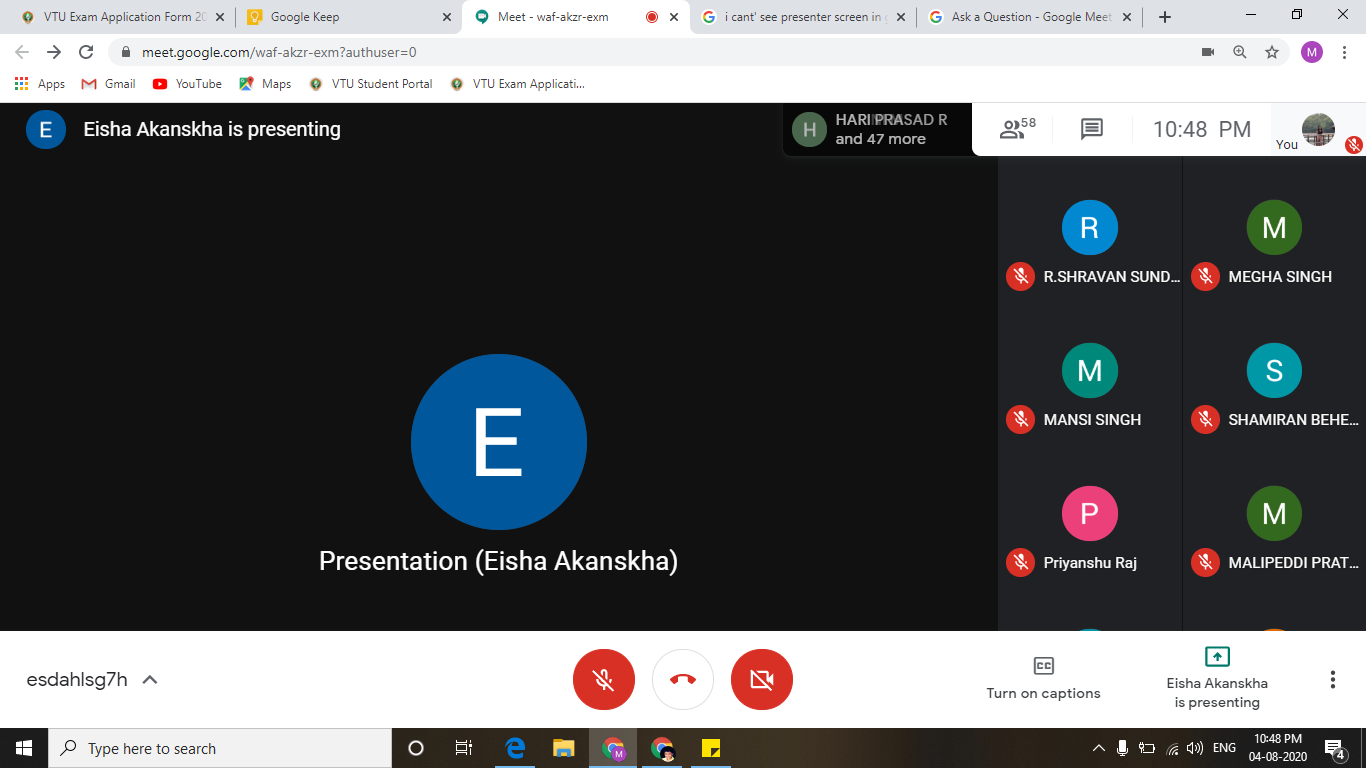Click muted mic icon beside MANSI SINGH

click(1020, 419)
